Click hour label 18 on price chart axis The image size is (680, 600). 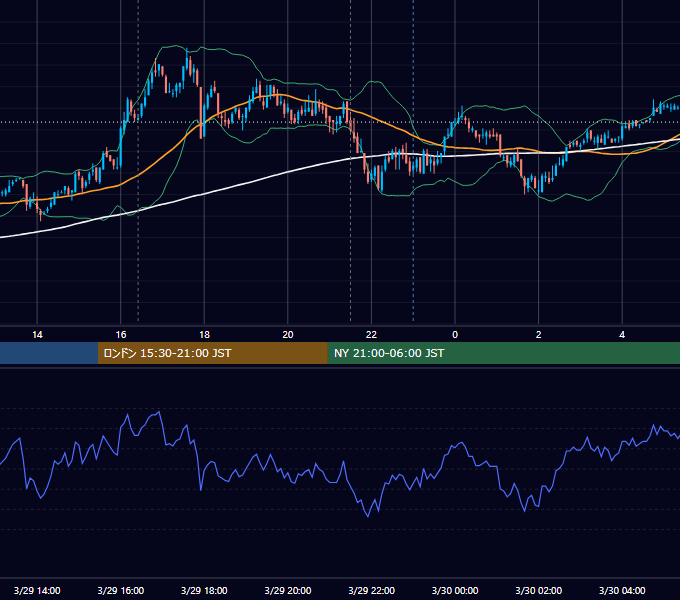coord(204,335)
